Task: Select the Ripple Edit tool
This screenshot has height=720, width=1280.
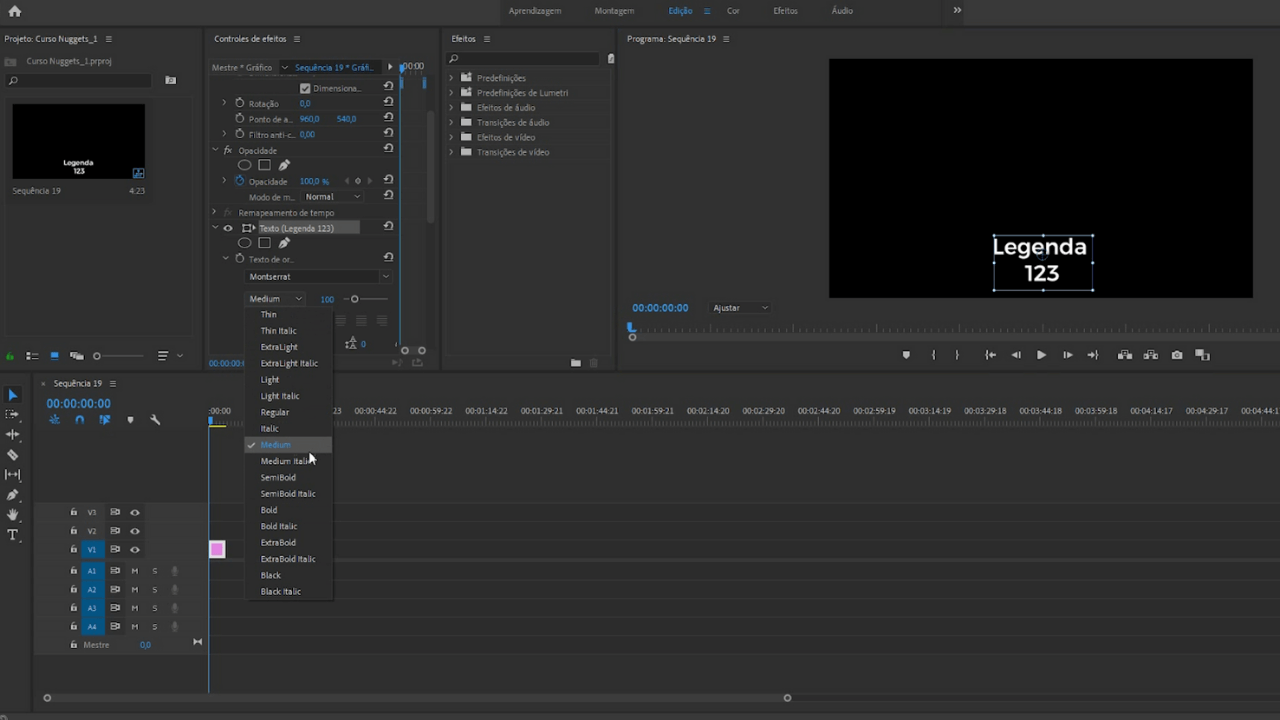Action: 13,435
